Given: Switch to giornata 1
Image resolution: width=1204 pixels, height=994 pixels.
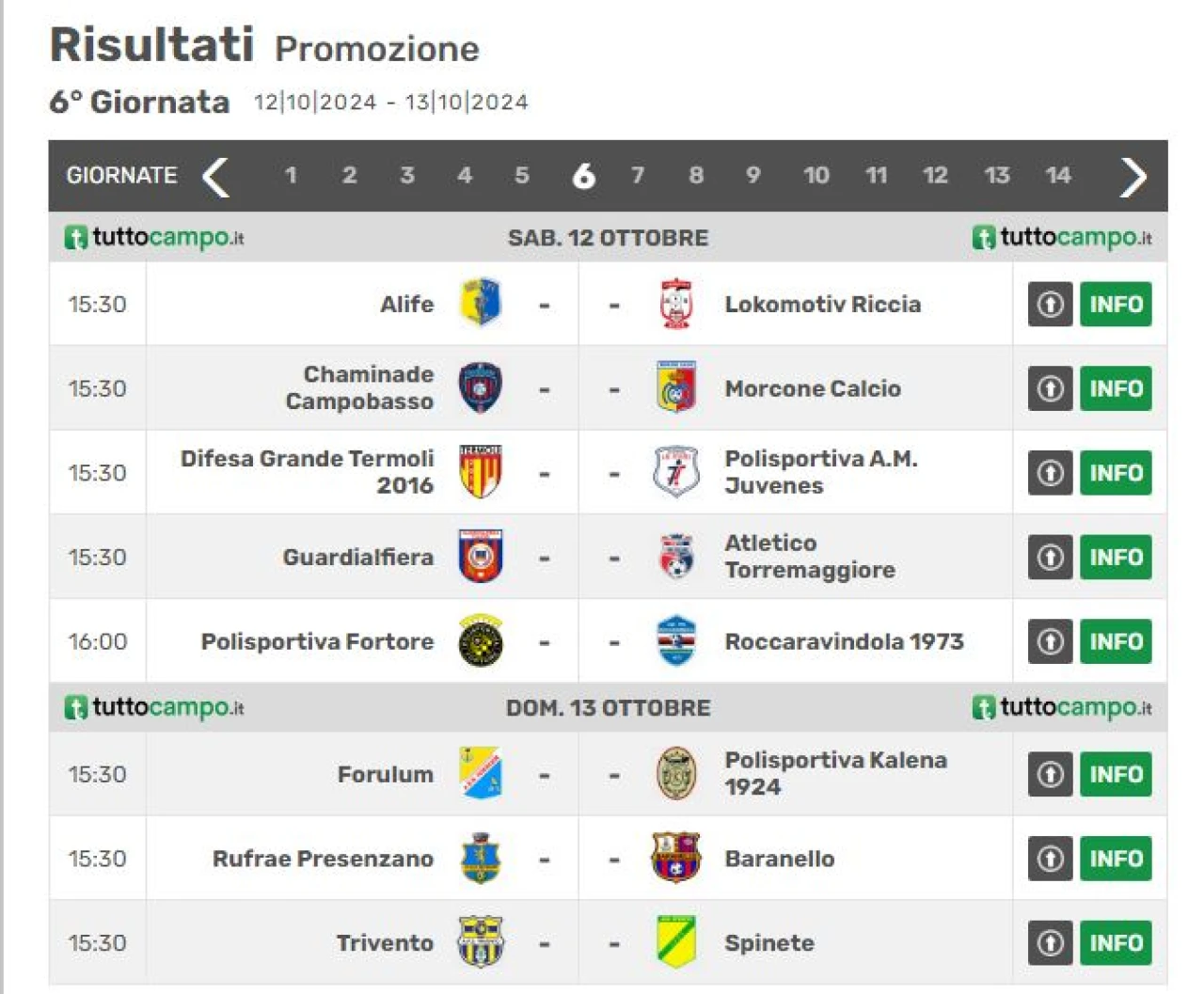Looking at the screenshot, I should tap(291, 175).
